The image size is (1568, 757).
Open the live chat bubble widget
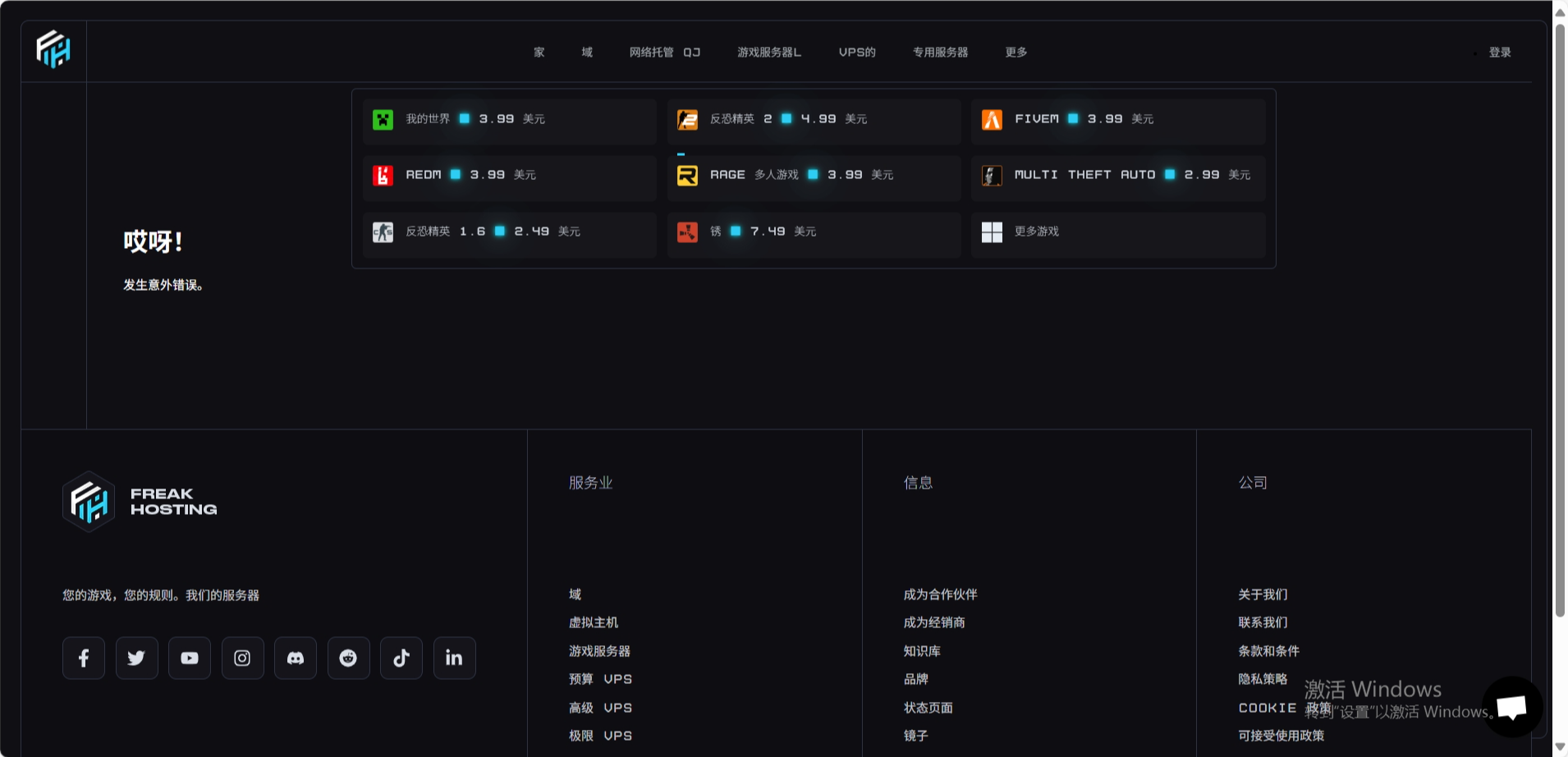[1511, 706]
